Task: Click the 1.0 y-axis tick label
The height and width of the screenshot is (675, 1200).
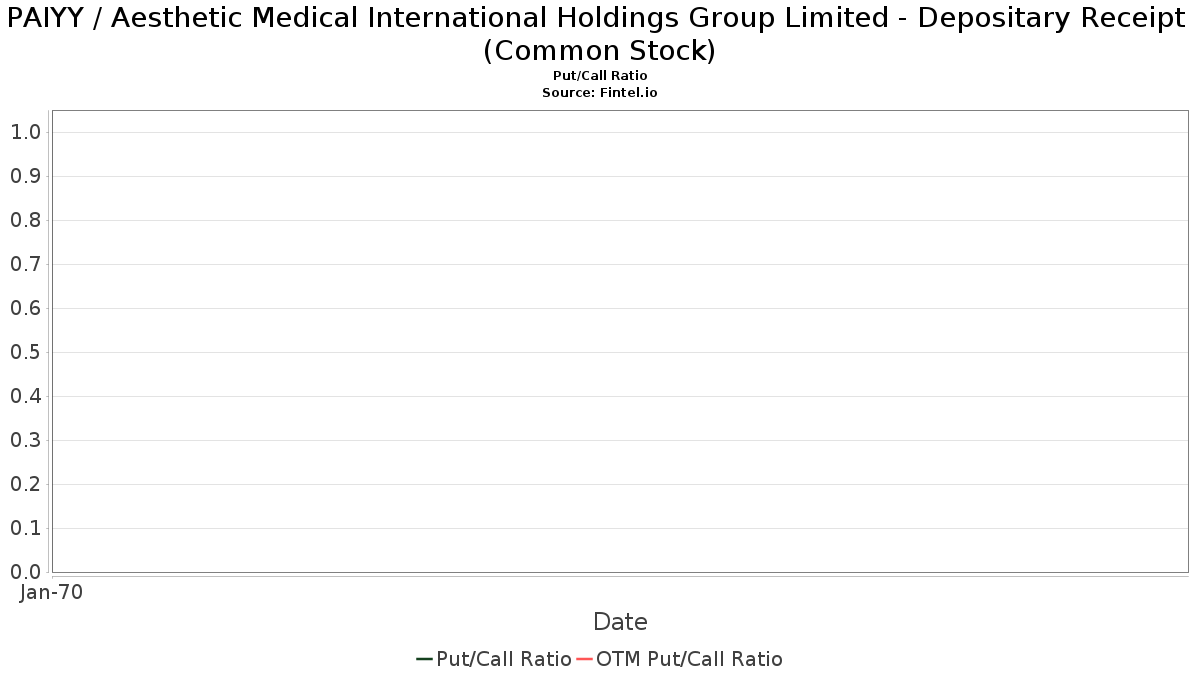Action: click(x=25, y=132)
